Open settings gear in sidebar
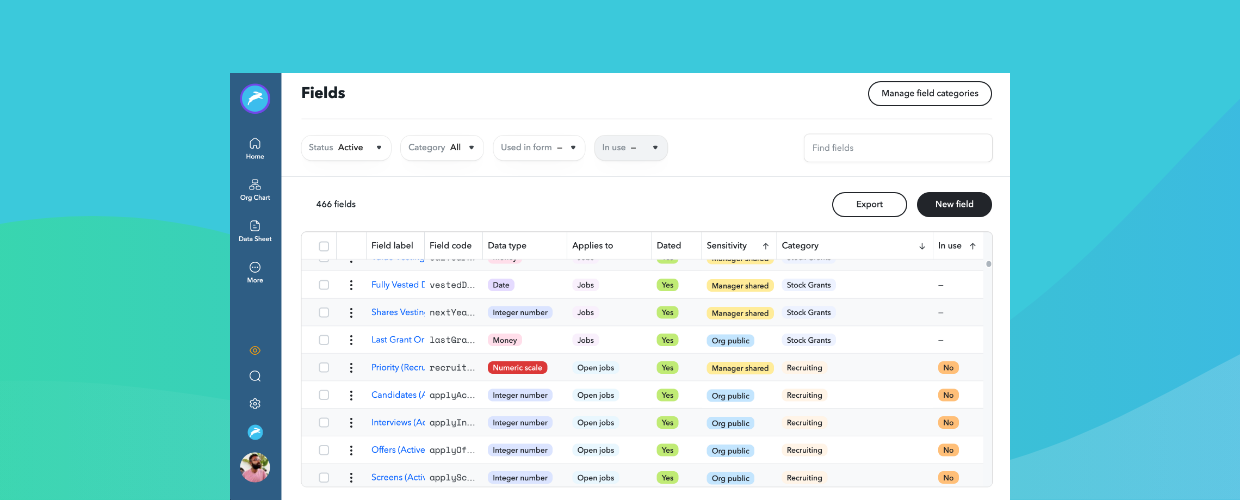The width and height of the screenshot is (1240, 500). pos(255,404)
